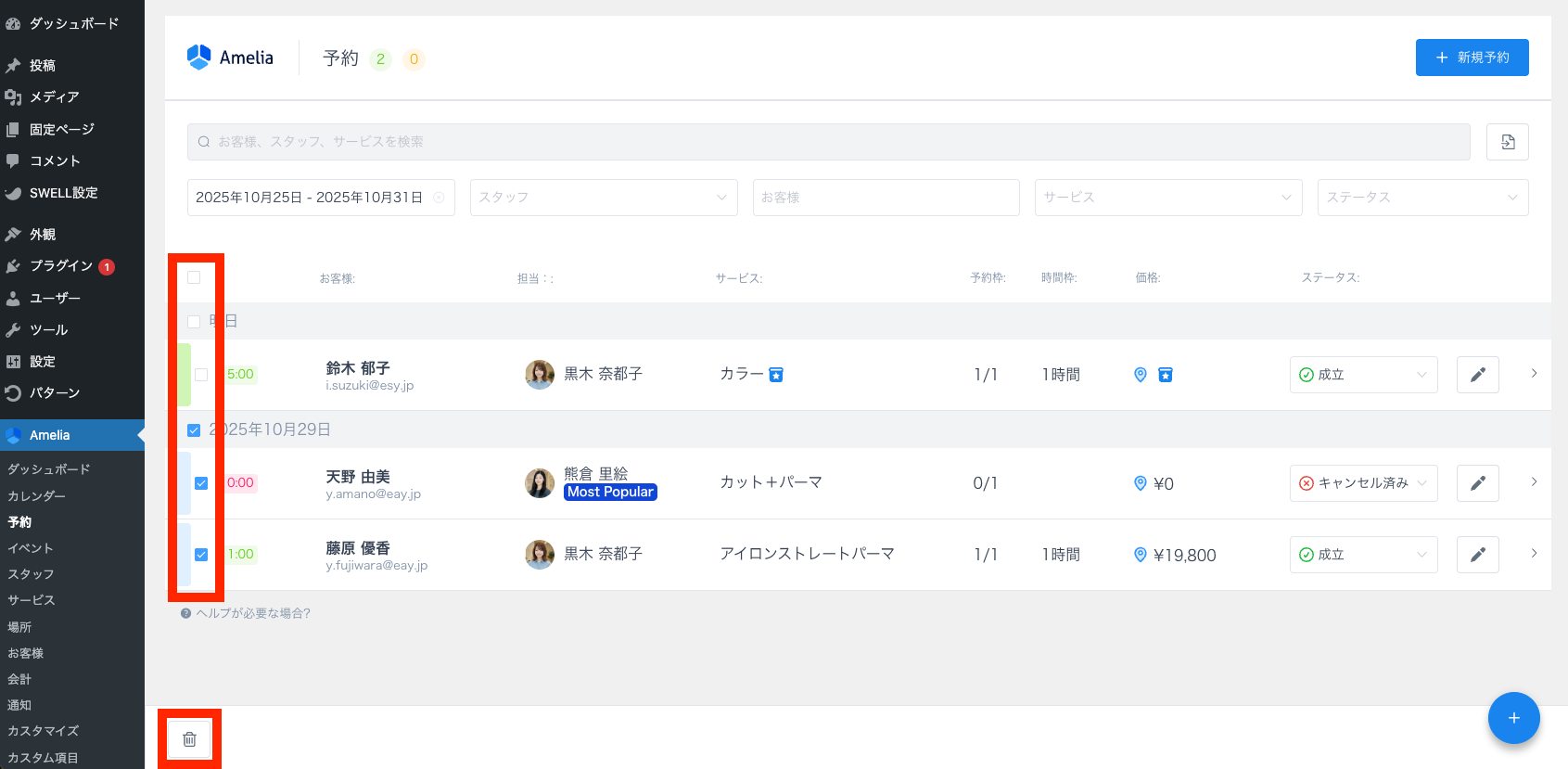Check the 鈴木 郁子 appointment checkbox
Image resolution: width=1568 pixels, height=769 pixels.
(x=201, y=375)
